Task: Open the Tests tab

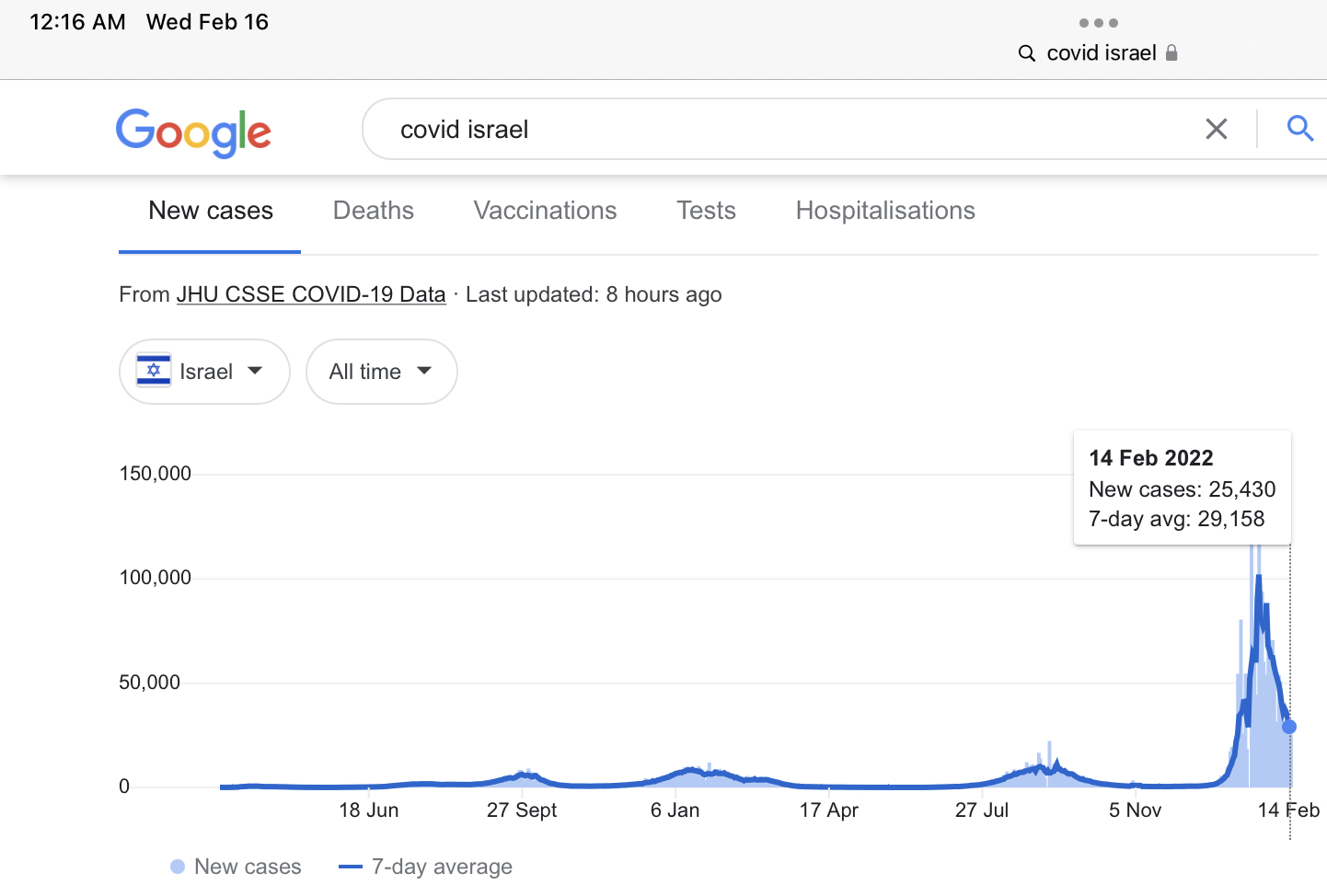Action: pos(706,211)
